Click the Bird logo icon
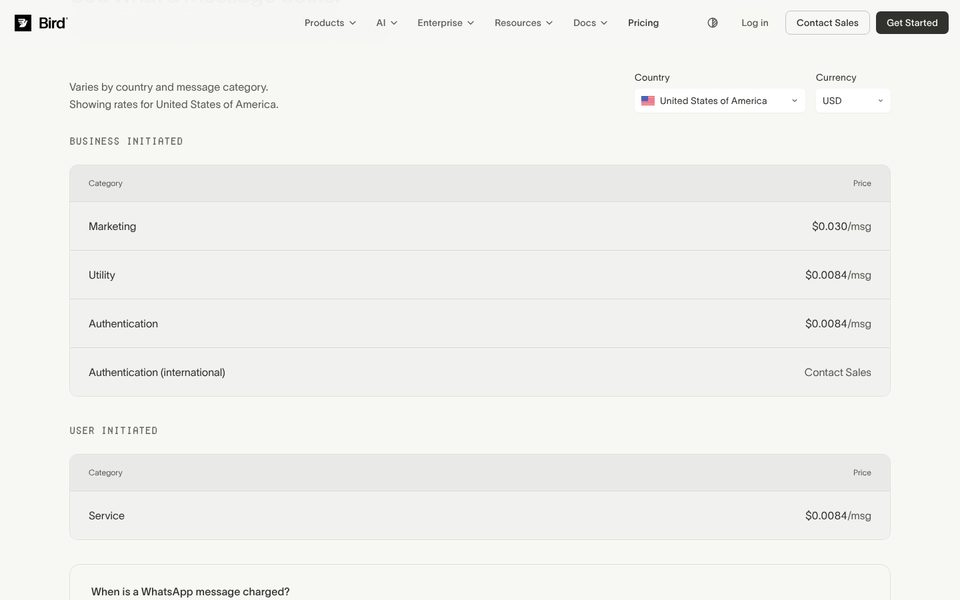The image size is (960, 600). [x=23, y=23]
